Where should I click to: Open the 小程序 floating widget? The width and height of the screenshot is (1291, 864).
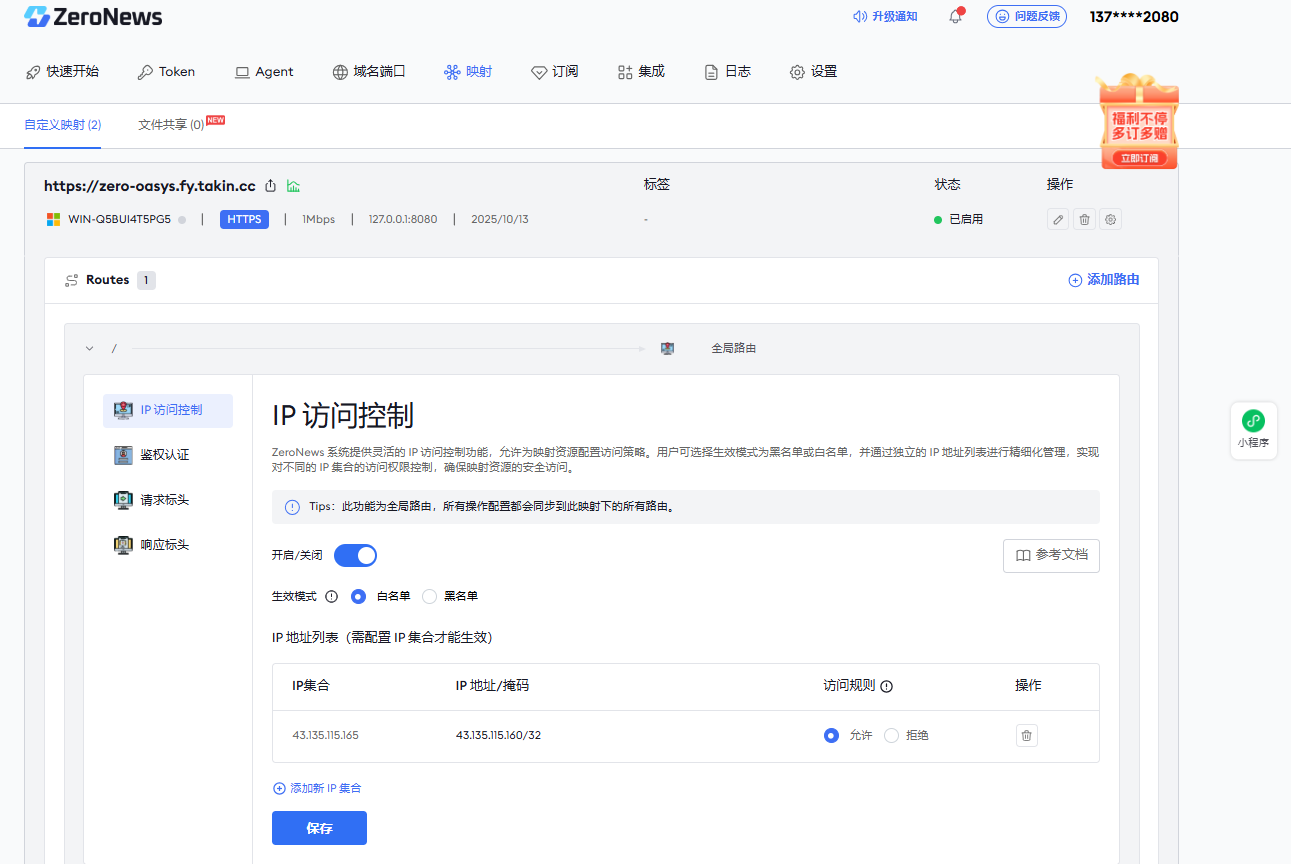tap(1253, 430)
